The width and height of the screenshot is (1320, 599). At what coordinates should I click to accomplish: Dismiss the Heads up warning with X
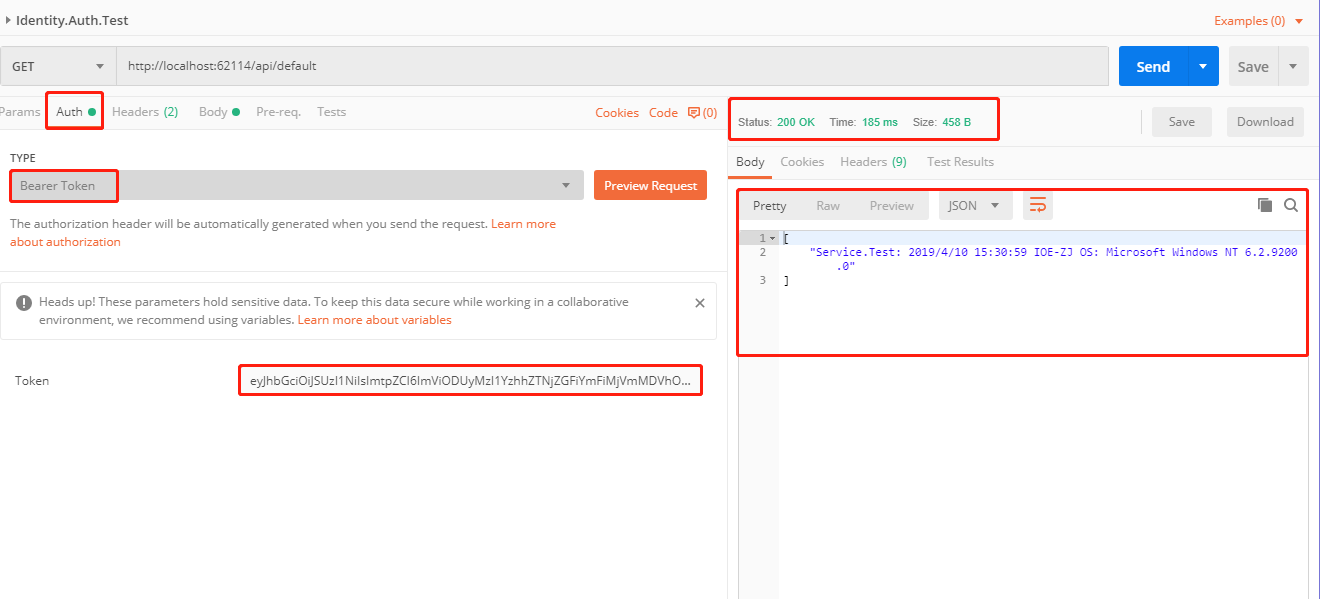[x=699, y=303]
